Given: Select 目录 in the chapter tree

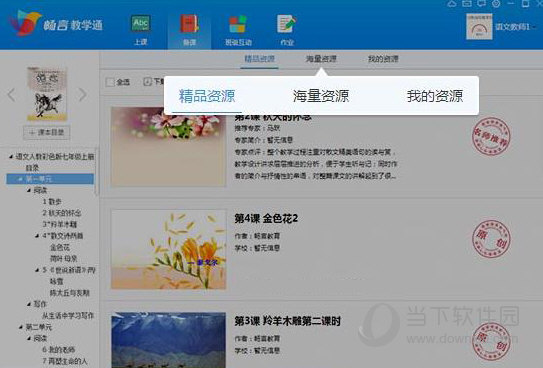Looking at the screenshot, I should tap(32, 168).
